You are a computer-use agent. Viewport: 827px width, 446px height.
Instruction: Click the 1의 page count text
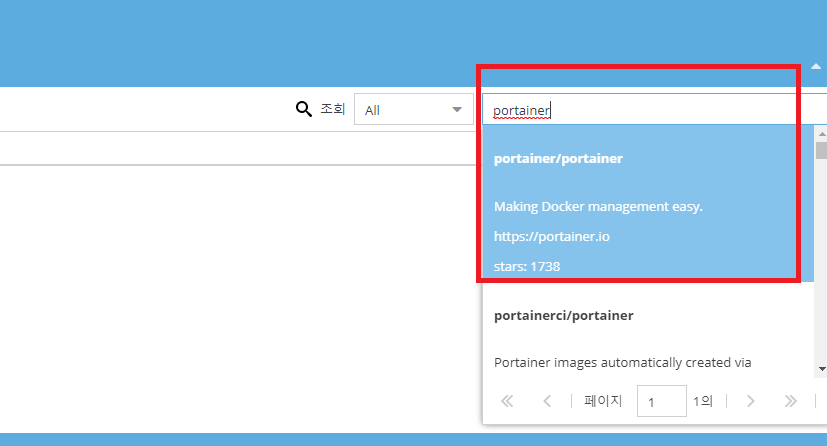[x=703, y=401]
